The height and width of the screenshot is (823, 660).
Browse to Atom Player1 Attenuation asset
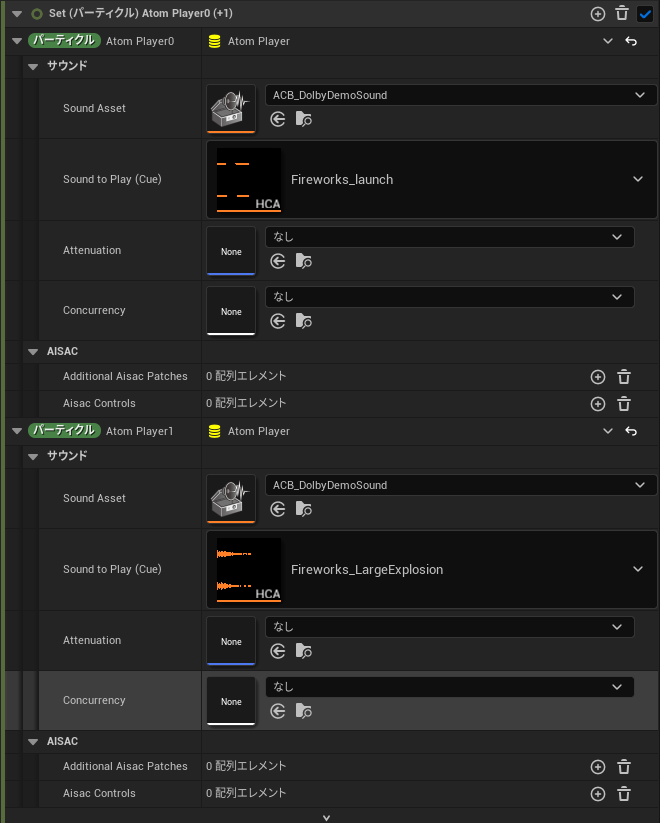tap(303, 651)
